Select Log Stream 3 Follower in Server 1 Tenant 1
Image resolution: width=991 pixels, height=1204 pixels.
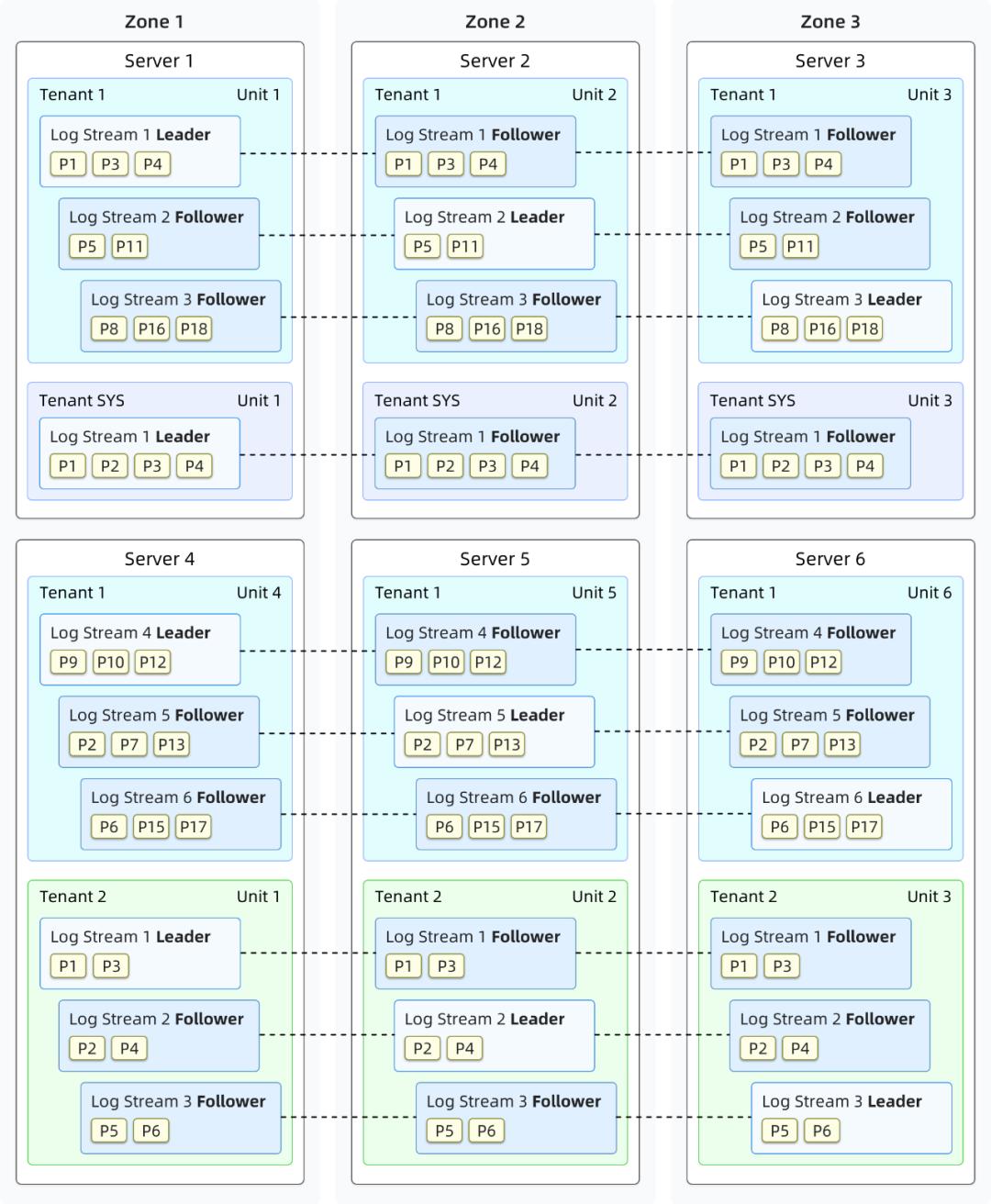point(181,317)
